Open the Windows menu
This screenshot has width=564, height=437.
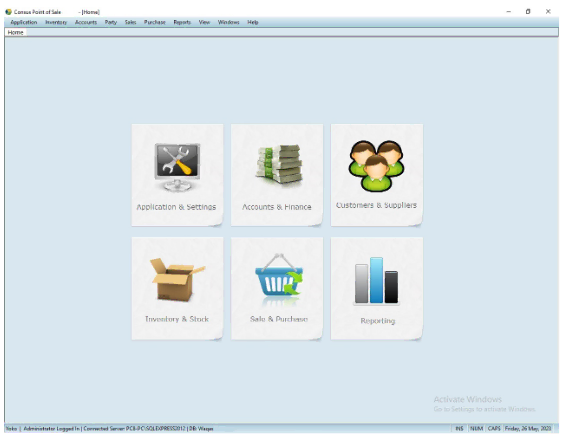(228, 22)
